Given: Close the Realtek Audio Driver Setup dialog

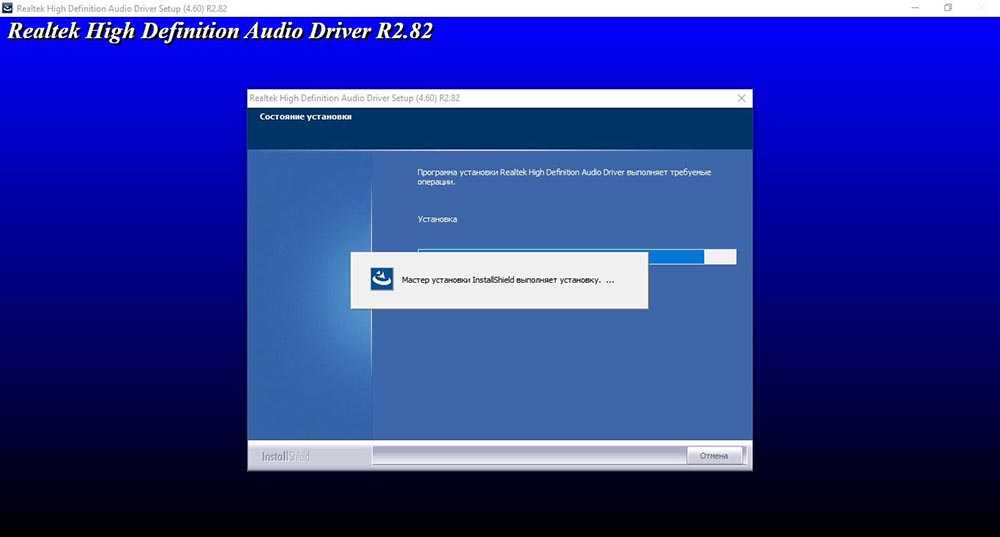Looking at the screenshot, I should [741, 98].
